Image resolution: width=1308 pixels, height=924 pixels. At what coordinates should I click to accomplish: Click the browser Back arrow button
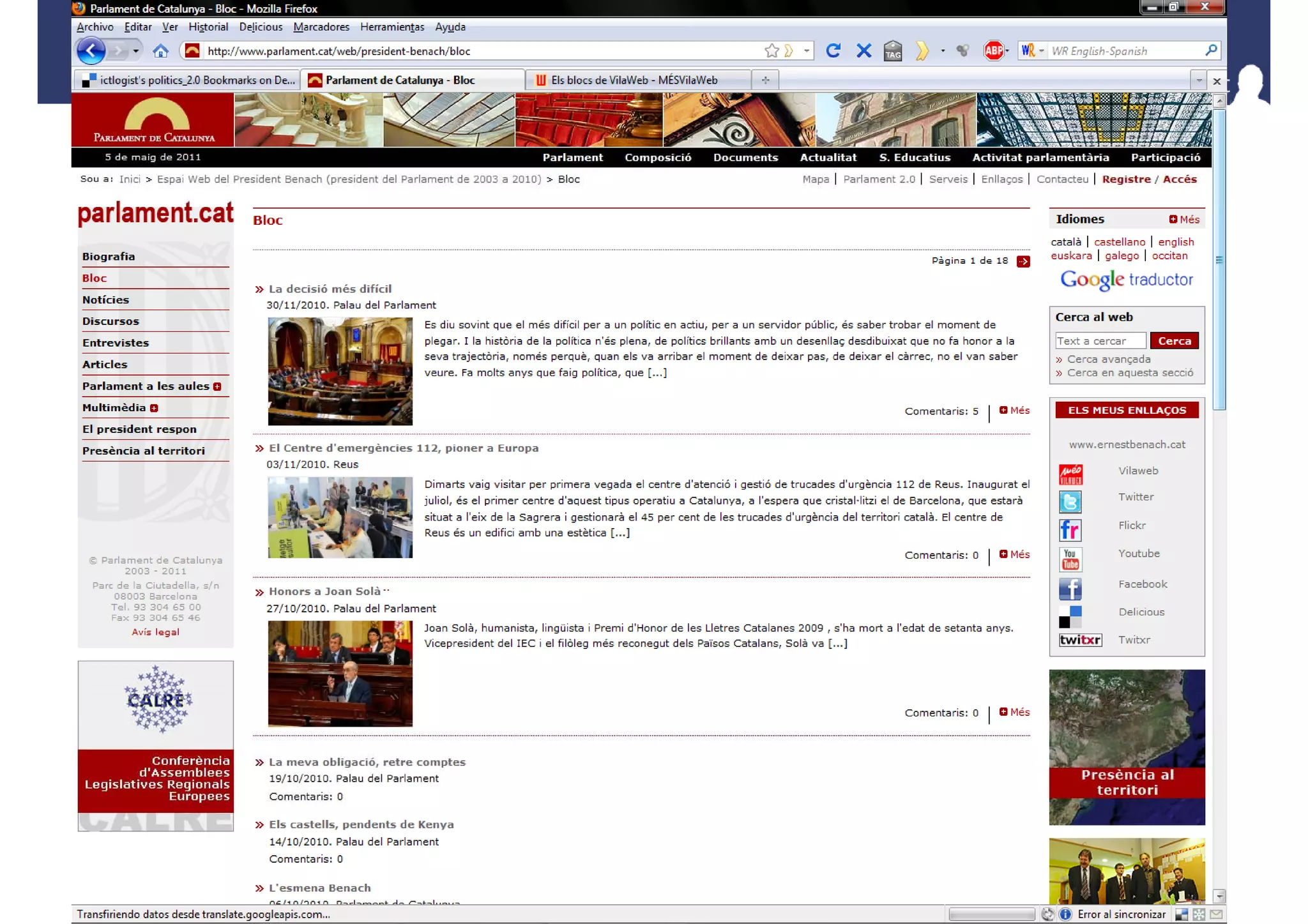click(x=91, y=51)
